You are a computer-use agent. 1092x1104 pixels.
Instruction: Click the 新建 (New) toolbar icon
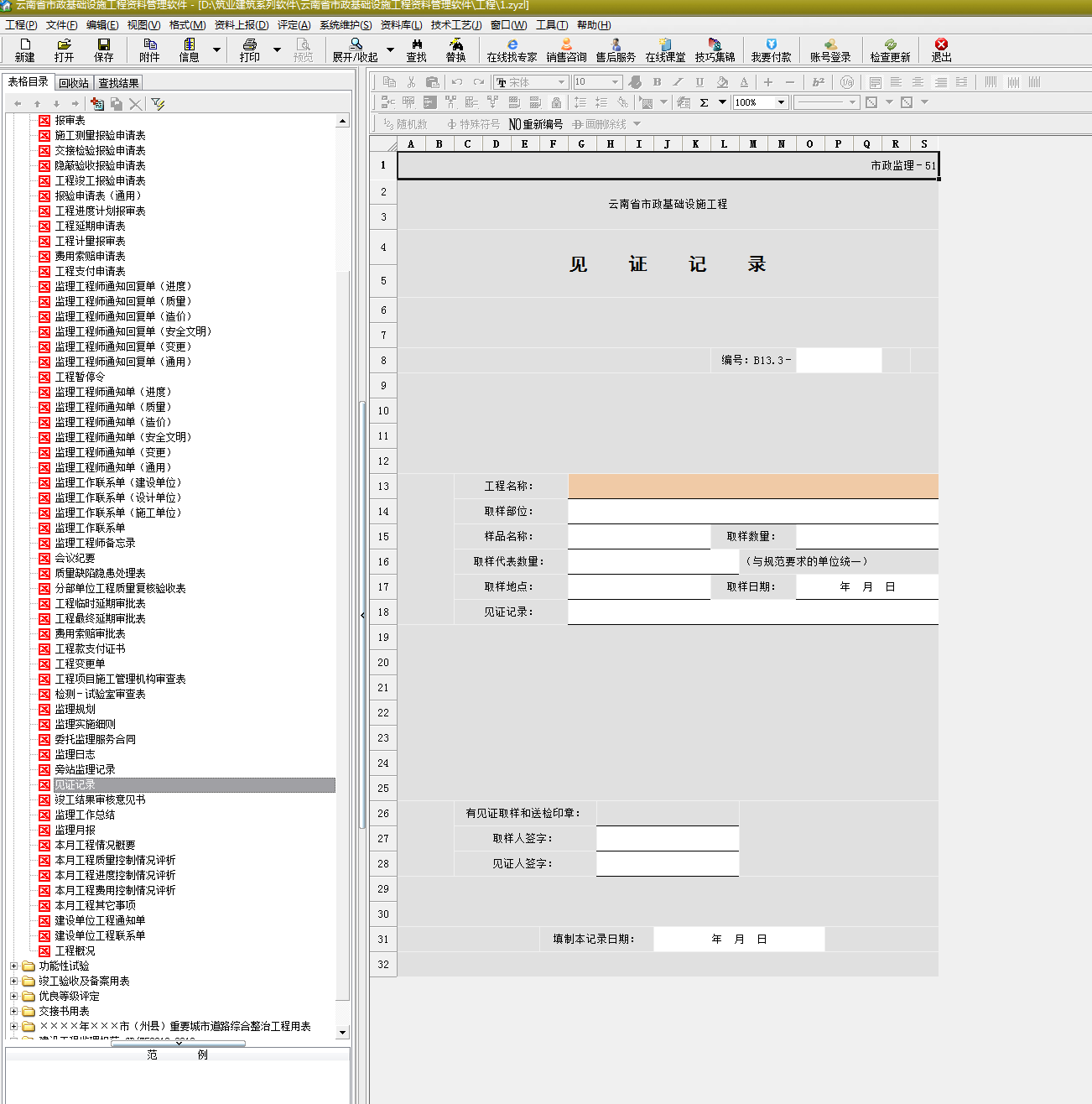(x=25, y=49)
